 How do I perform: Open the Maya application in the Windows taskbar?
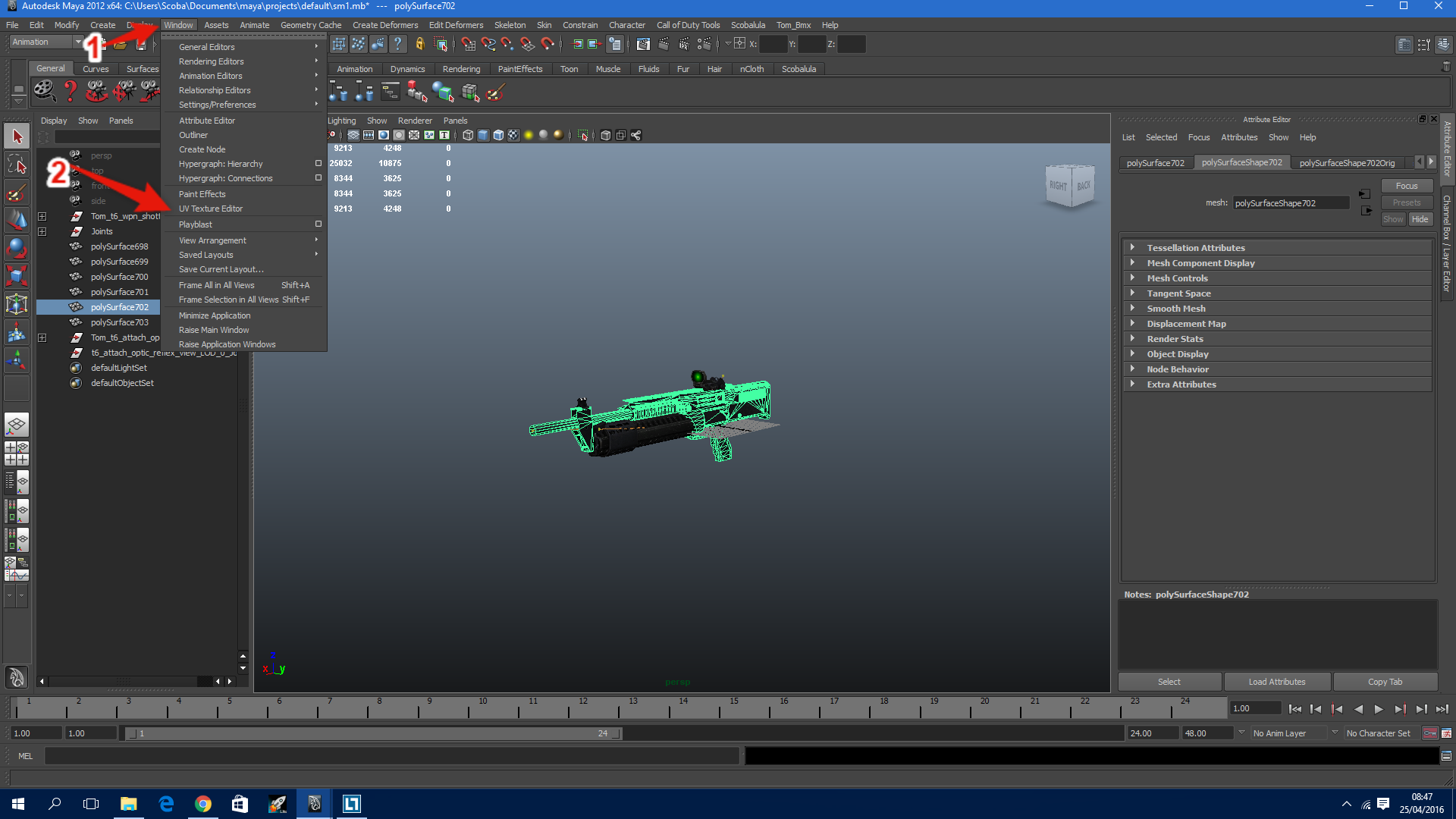point(314,804)
